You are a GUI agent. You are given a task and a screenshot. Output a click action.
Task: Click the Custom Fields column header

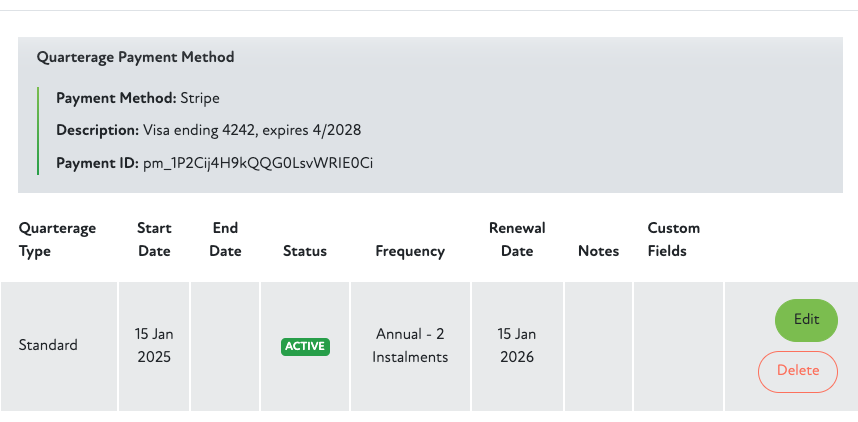pos(673,240)
